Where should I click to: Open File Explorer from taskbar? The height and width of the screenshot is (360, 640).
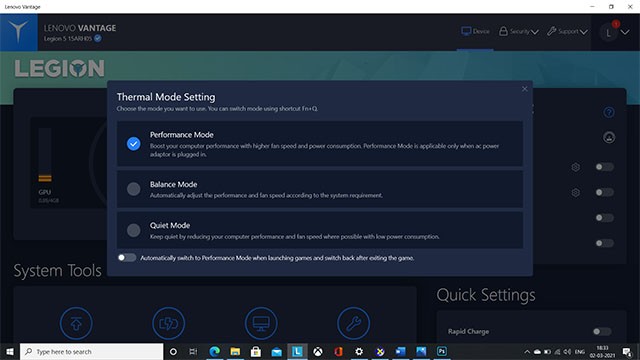point(235,351)
